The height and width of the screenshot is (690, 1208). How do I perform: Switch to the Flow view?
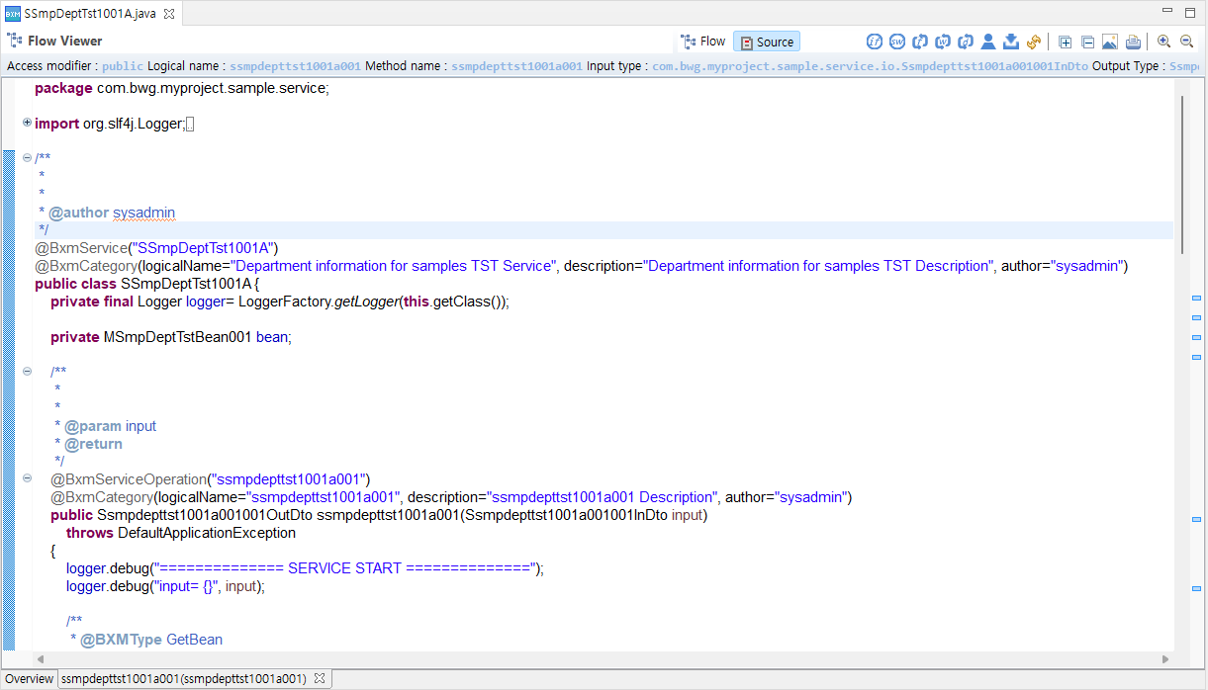(703, 41)
